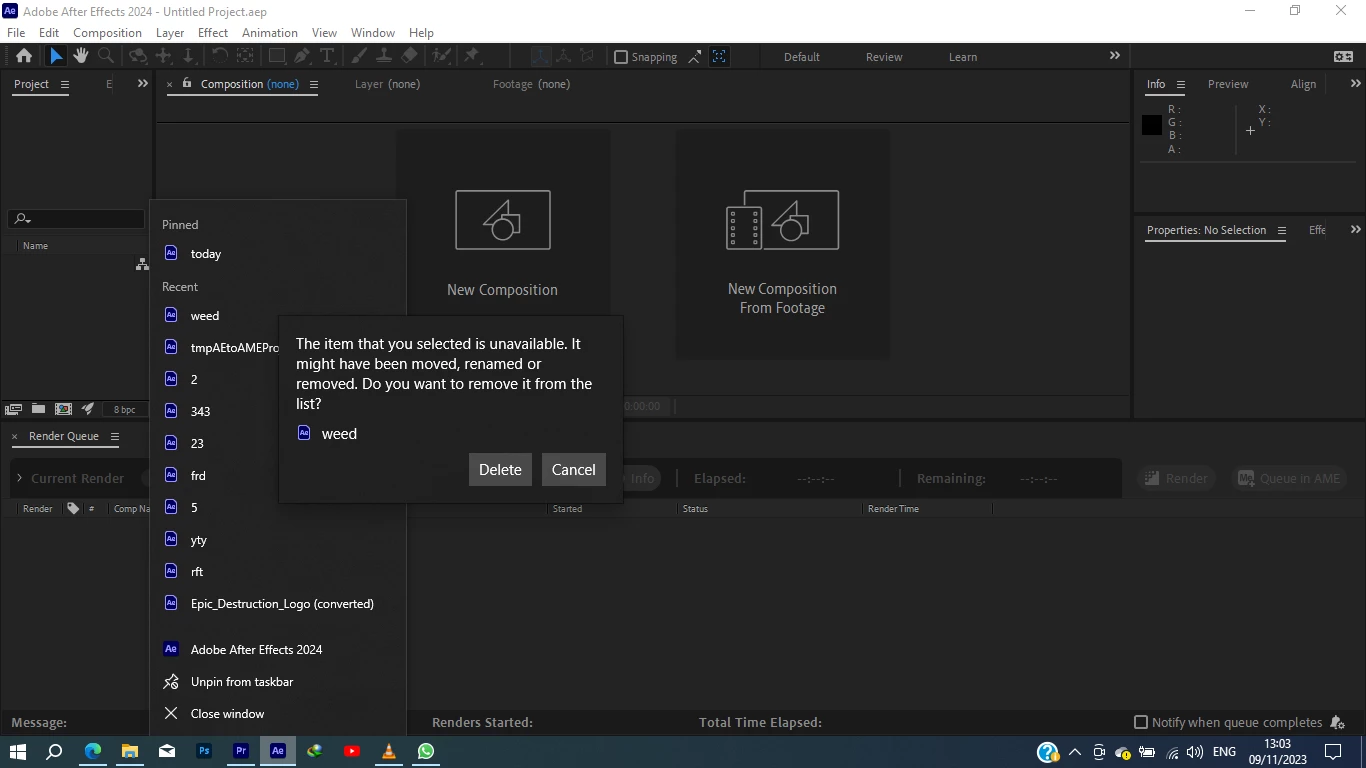1366x768 pixels.
Task: Select the Hand tool
Action: pos(80,56)
